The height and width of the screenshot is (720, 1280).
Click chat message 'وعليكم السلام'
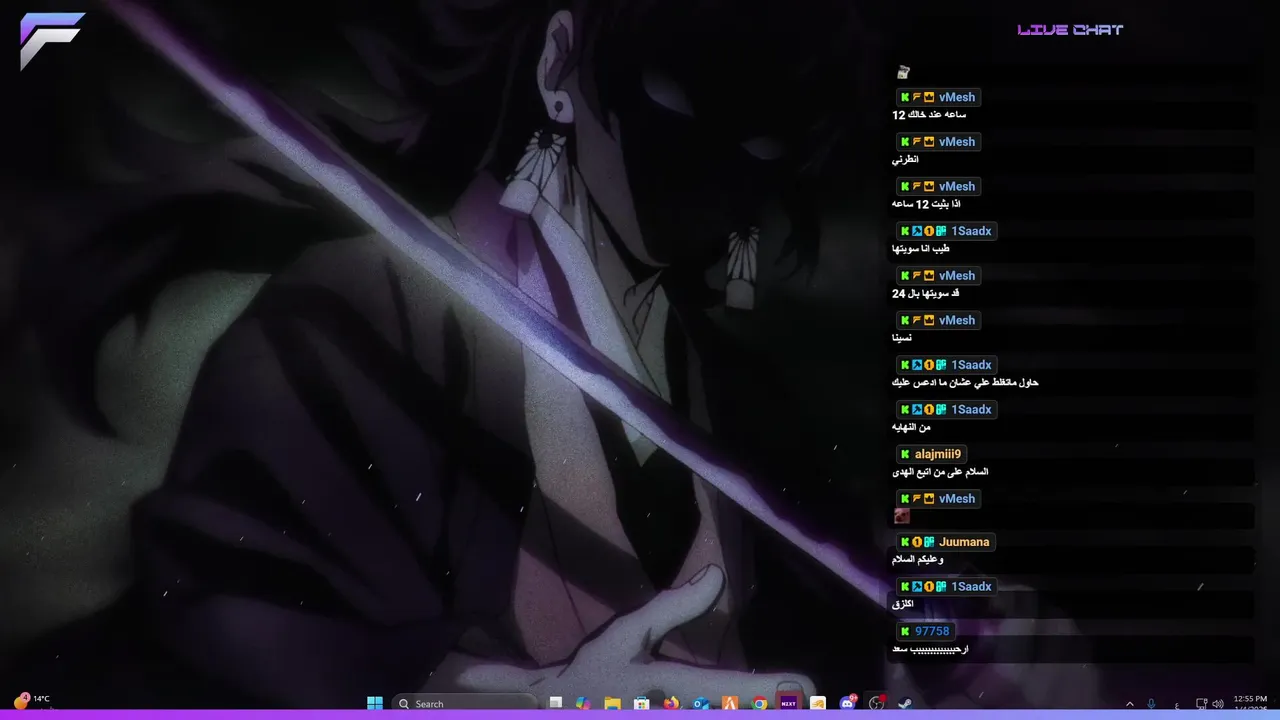pos(917,560)
